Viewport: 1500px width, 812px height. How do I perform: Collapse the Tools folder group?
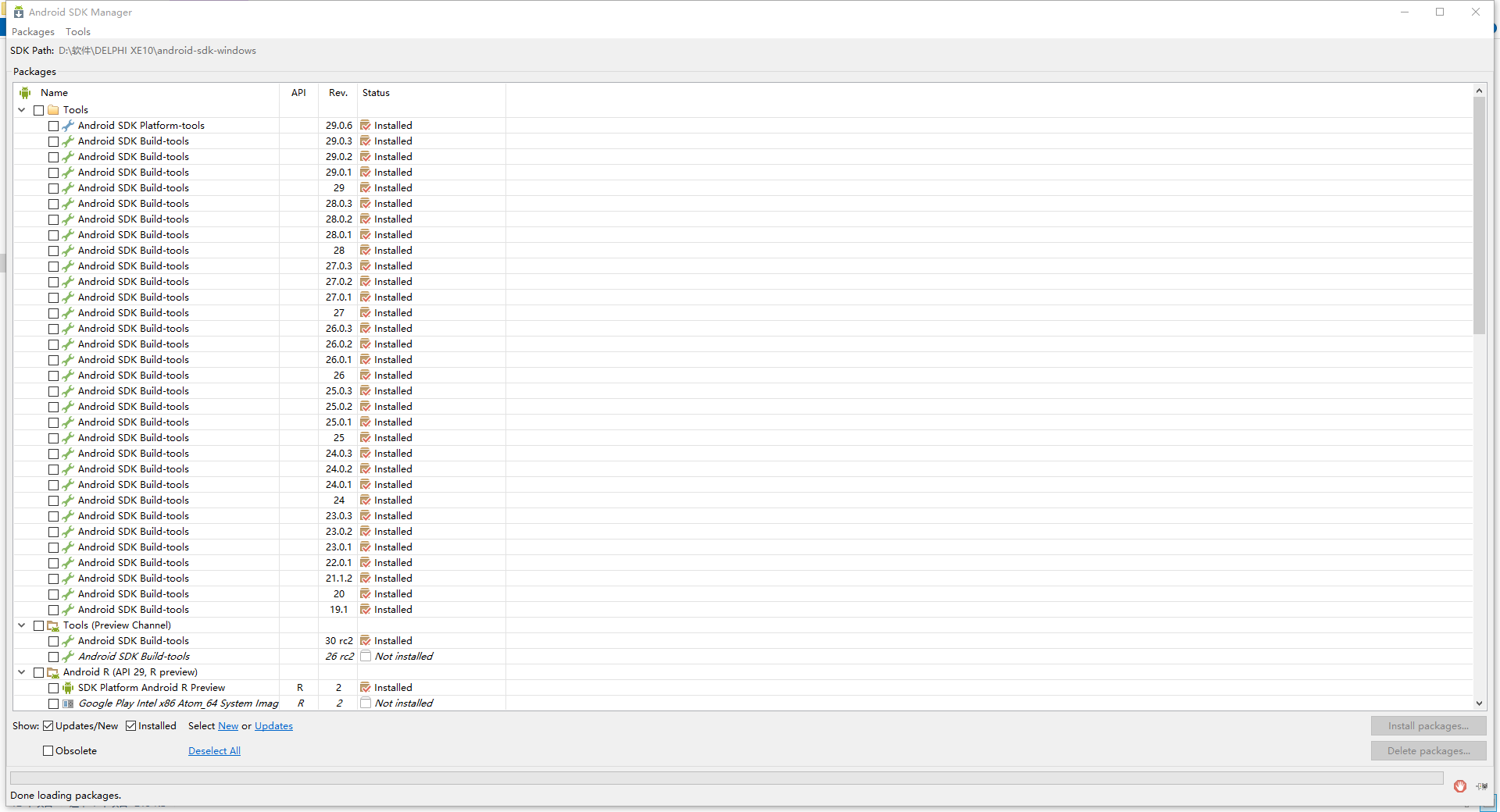pyautogui.click(x=22, y=110)
